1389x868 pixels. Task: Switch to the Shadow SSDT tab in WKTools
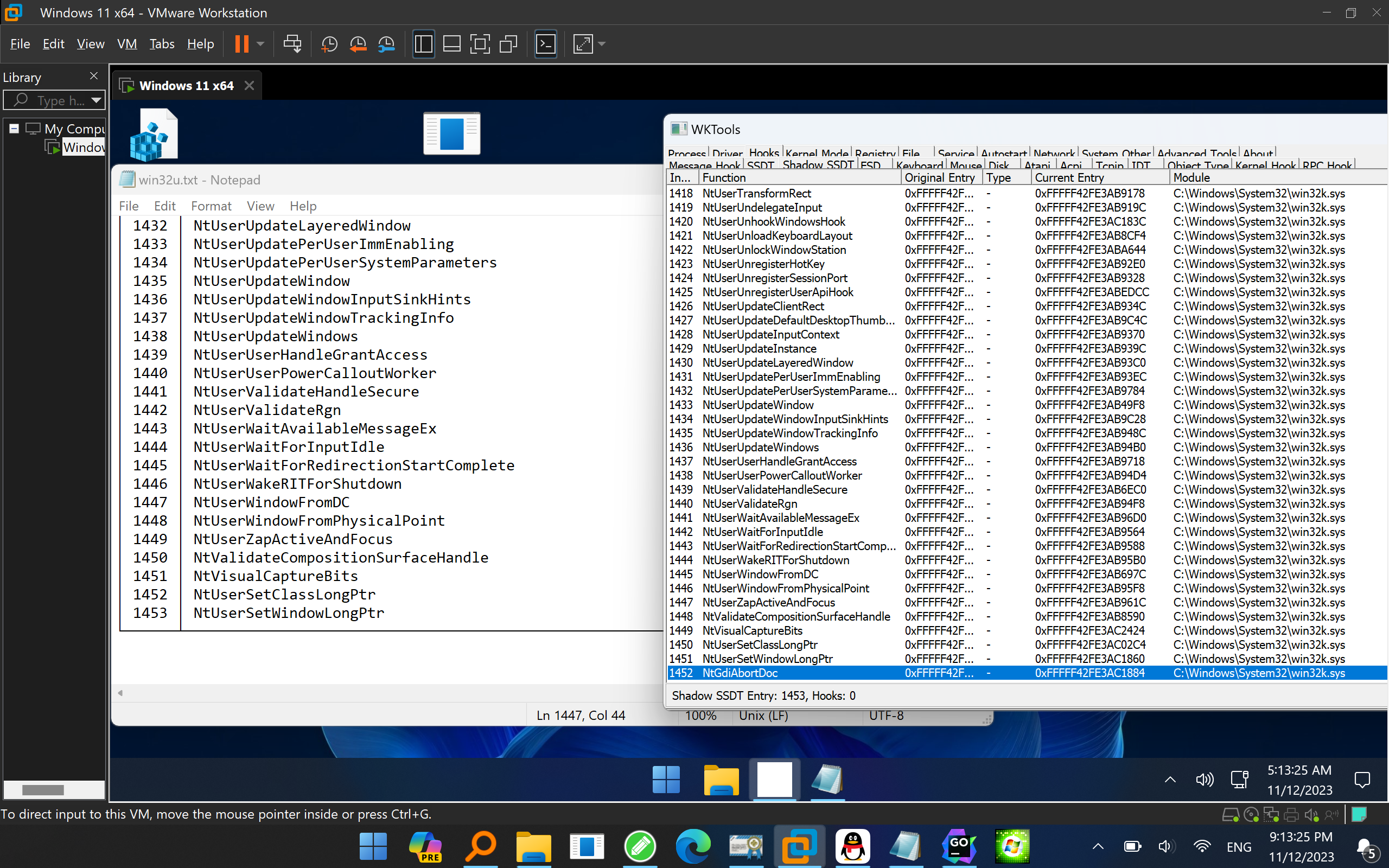click(x=817, y=165)
